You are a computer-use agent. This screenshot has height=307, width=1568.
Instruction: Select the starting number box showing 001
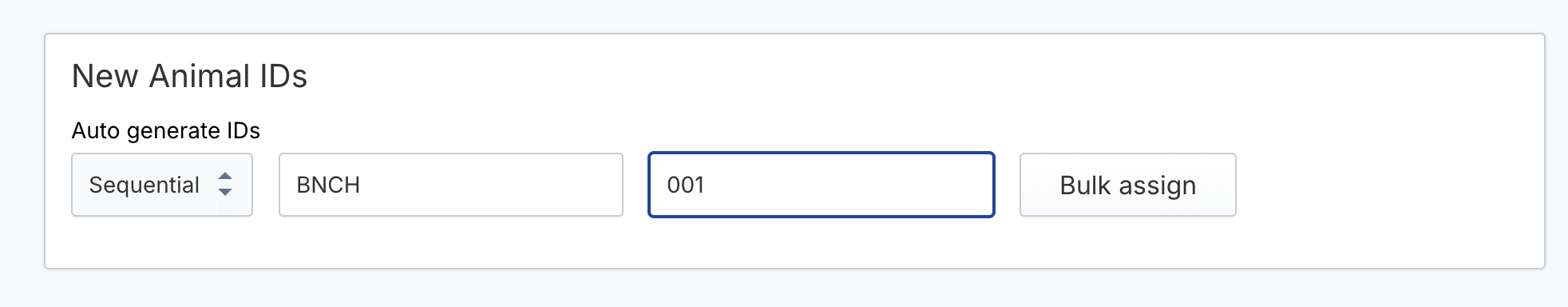coord(822,185)
